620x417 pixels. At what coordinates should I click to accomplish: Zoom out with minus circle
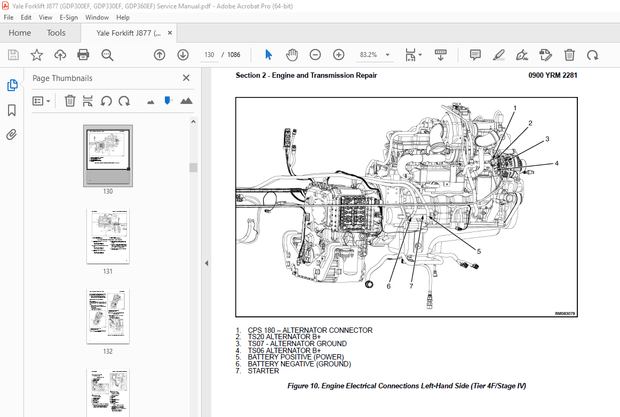tap(315, 55)
